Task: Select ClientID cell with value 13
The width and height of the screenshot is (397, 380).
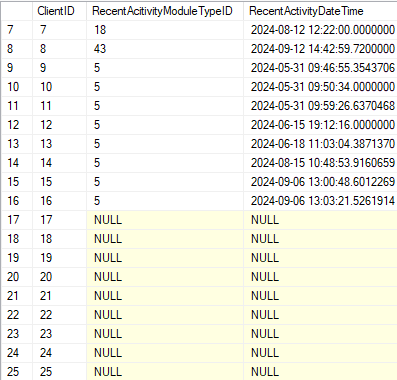Action: (59, 144)
